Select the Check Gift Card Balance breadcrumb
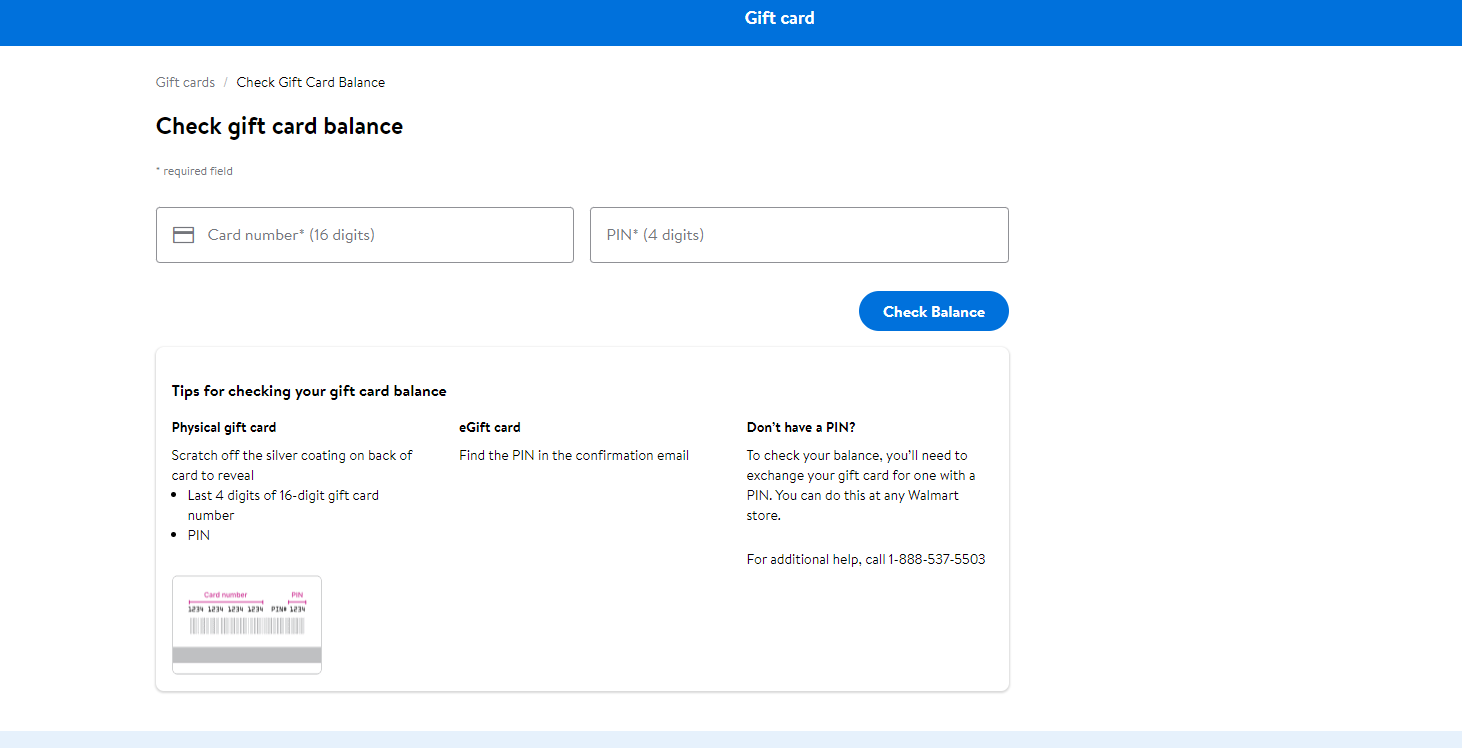 pos(310,82)
